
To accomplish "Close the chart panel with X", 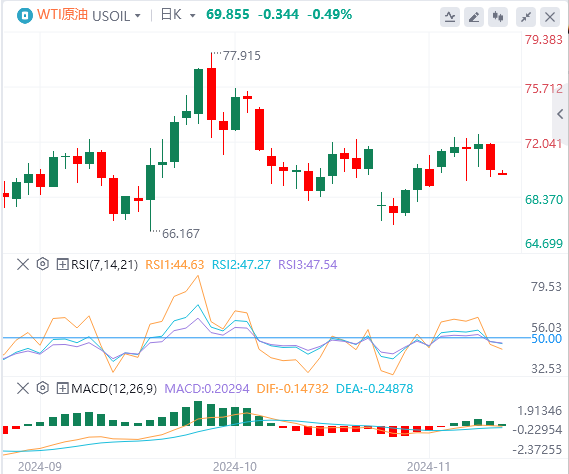I will tap(550, 17).
